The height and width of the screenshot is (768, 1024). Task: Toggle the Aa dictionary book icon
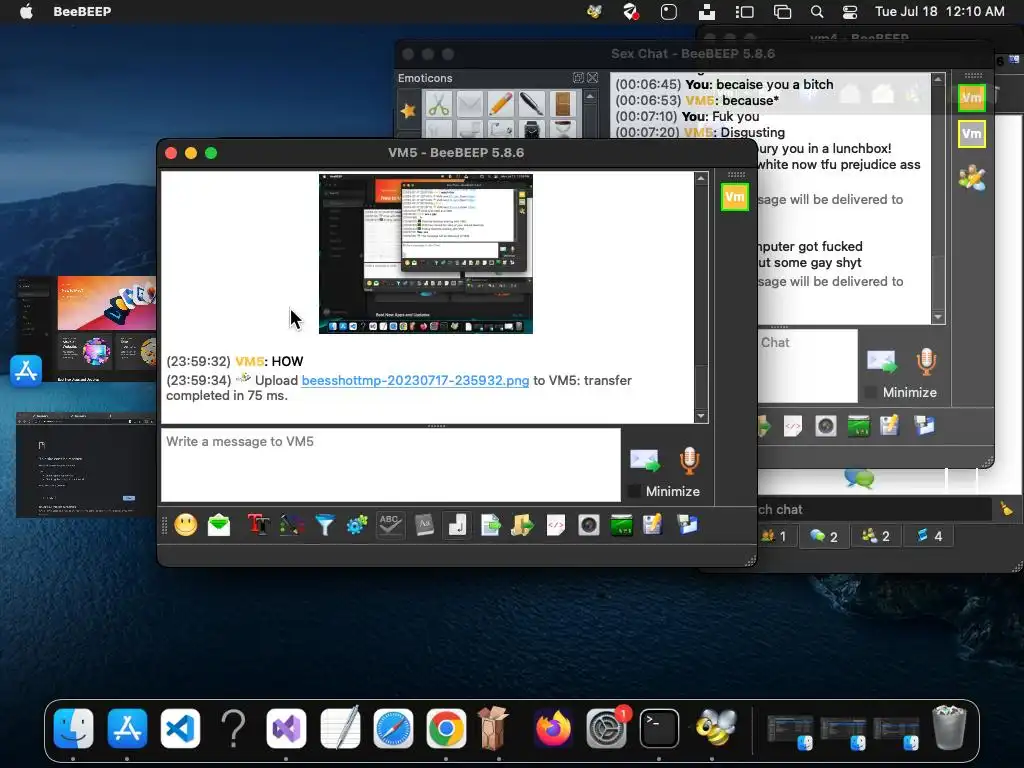point(424,525)
